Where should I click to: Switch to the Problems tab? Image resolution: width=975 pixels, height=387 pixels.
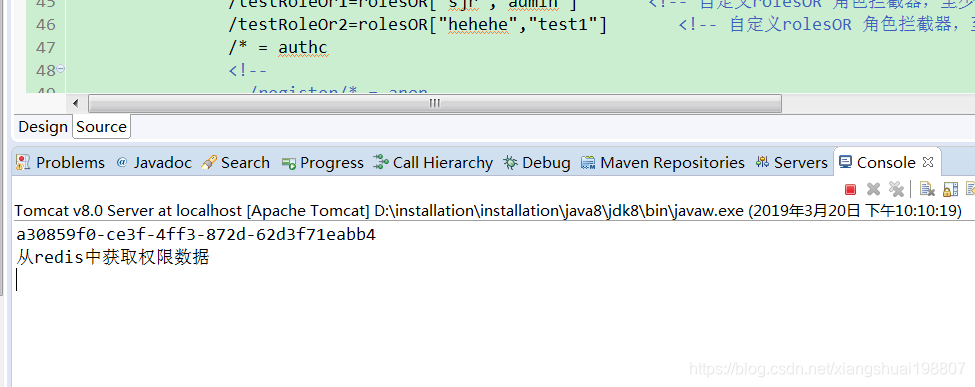60,163
